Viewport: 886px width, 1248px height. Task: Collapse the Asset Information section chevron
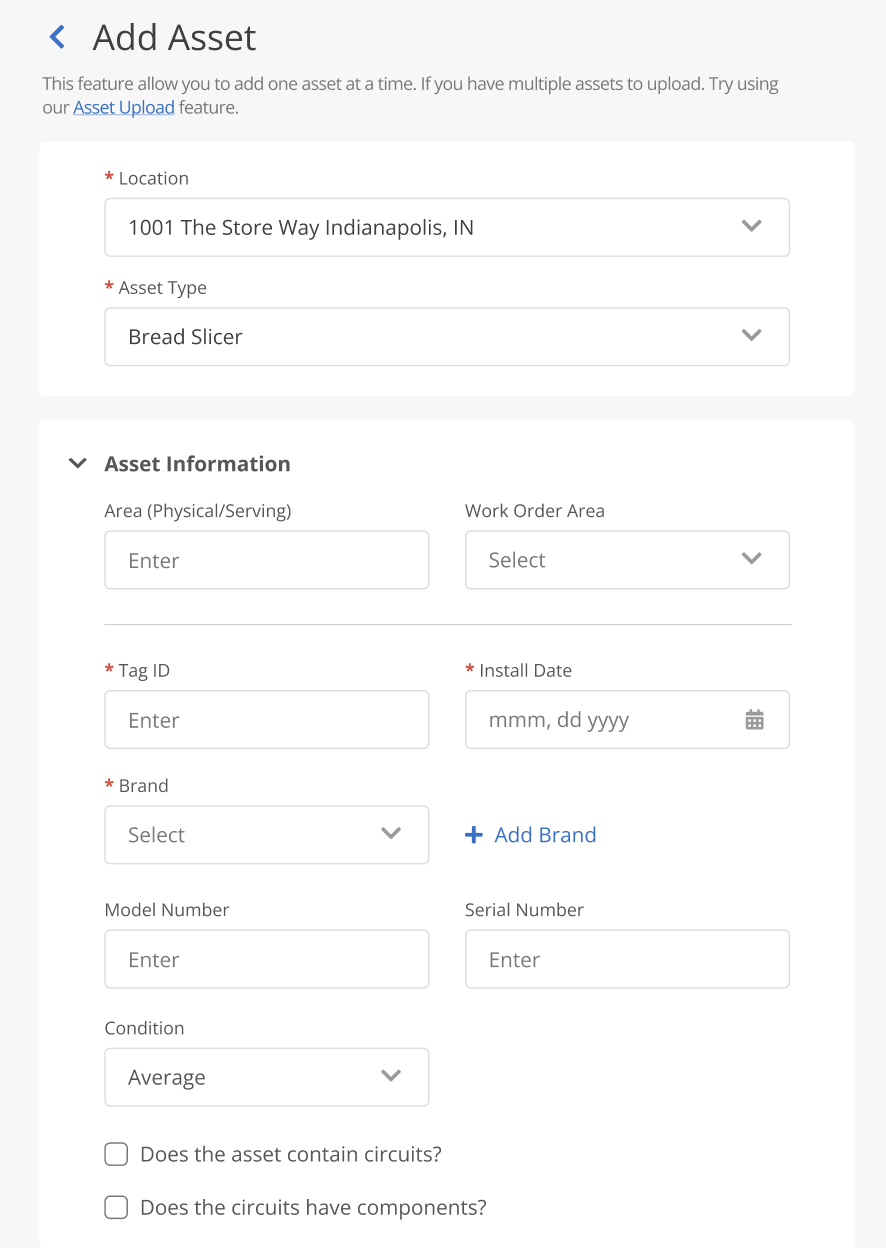(77, 464)
